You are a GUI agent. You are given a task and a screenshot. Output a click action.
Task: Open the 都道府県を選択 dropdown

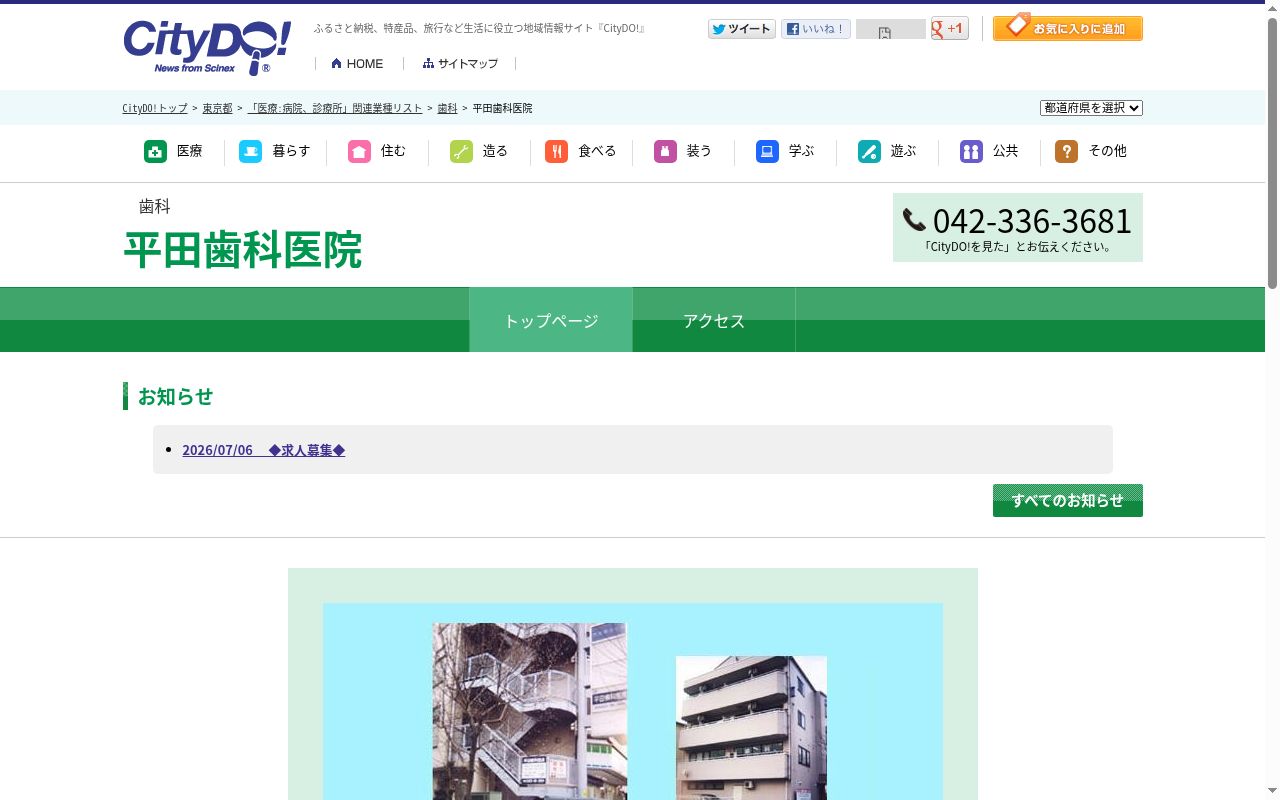pos(1091,108)
